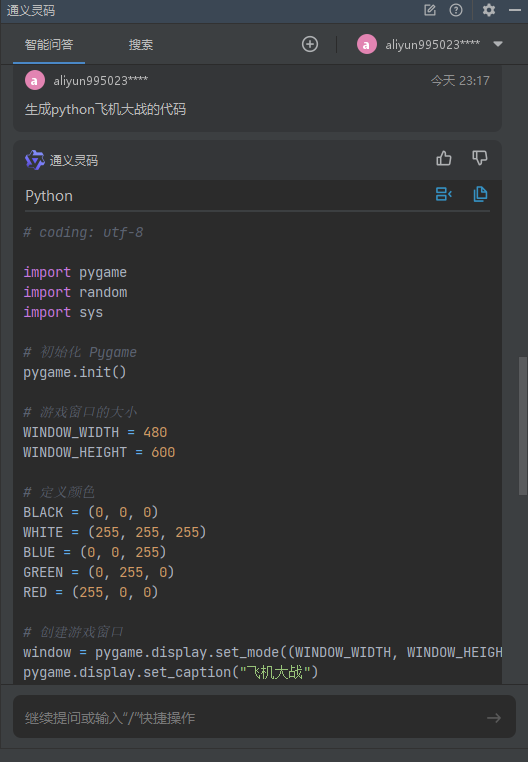Click the 通义灵码 logo icon

[x=35, y=160]
